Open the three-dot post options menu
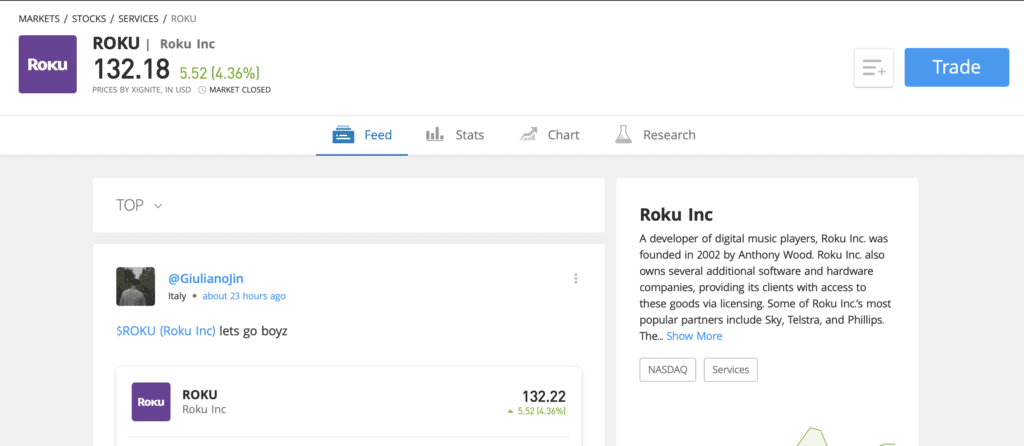This screenshot has width=1024, height=446. (575, 279)
